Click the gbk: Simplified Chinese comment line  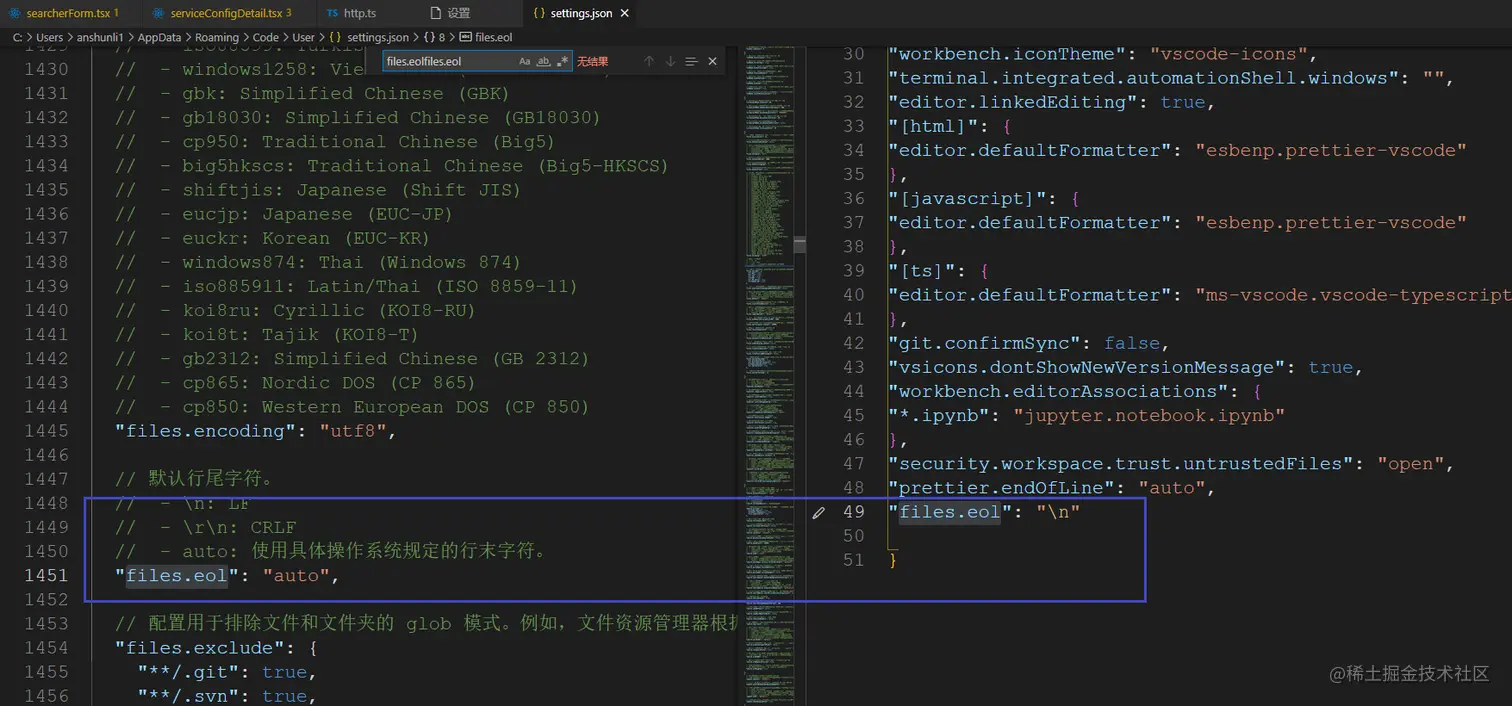pos(312,94)
